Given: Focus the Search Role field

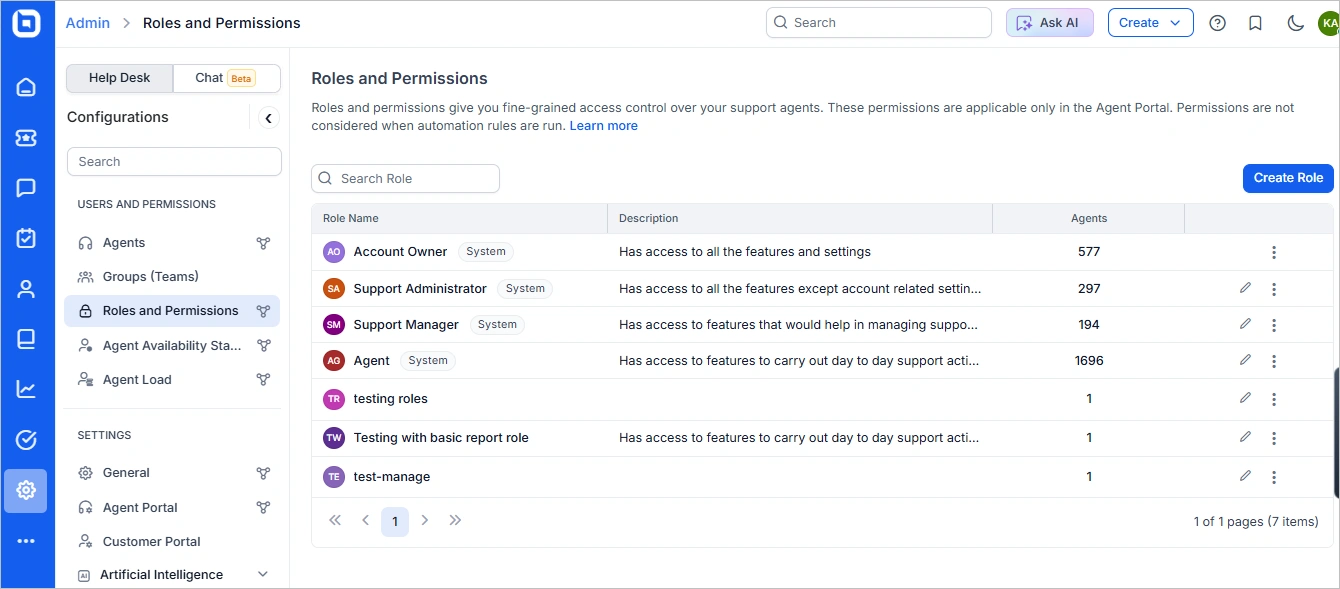Looking at the screenshot, I should tap(405, 178).
